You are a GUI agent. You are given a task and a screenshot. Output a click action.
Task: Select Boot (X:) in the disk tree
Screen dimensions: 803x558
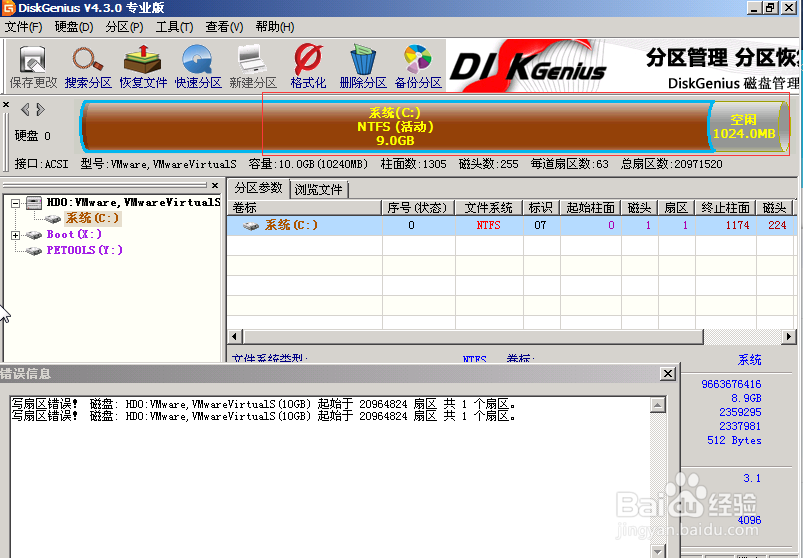(x=74, y=234)
